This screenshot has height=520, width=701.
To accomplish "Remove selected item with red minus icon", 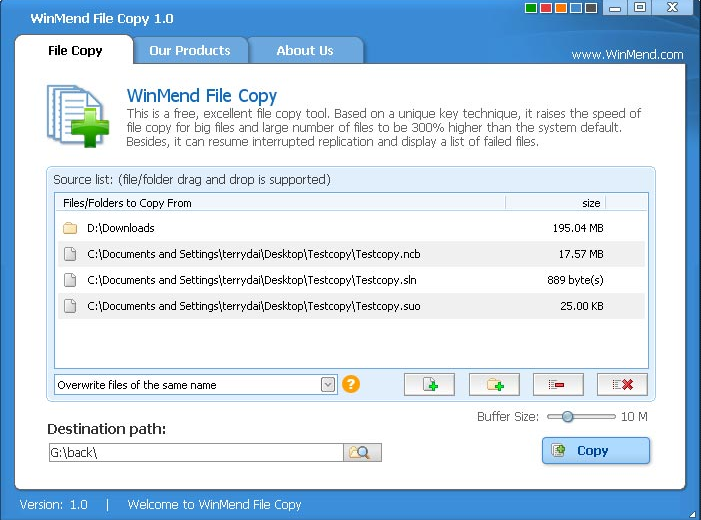I will [x=558, y=385].
